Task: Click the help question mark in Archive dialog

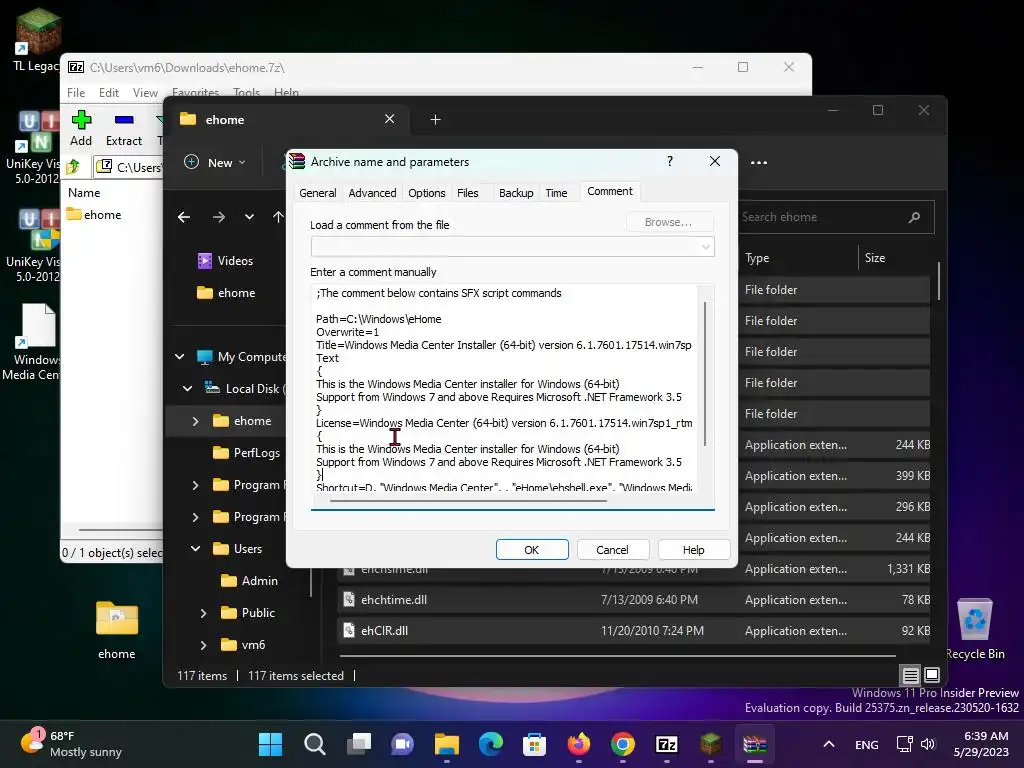Action: (670, 161)
